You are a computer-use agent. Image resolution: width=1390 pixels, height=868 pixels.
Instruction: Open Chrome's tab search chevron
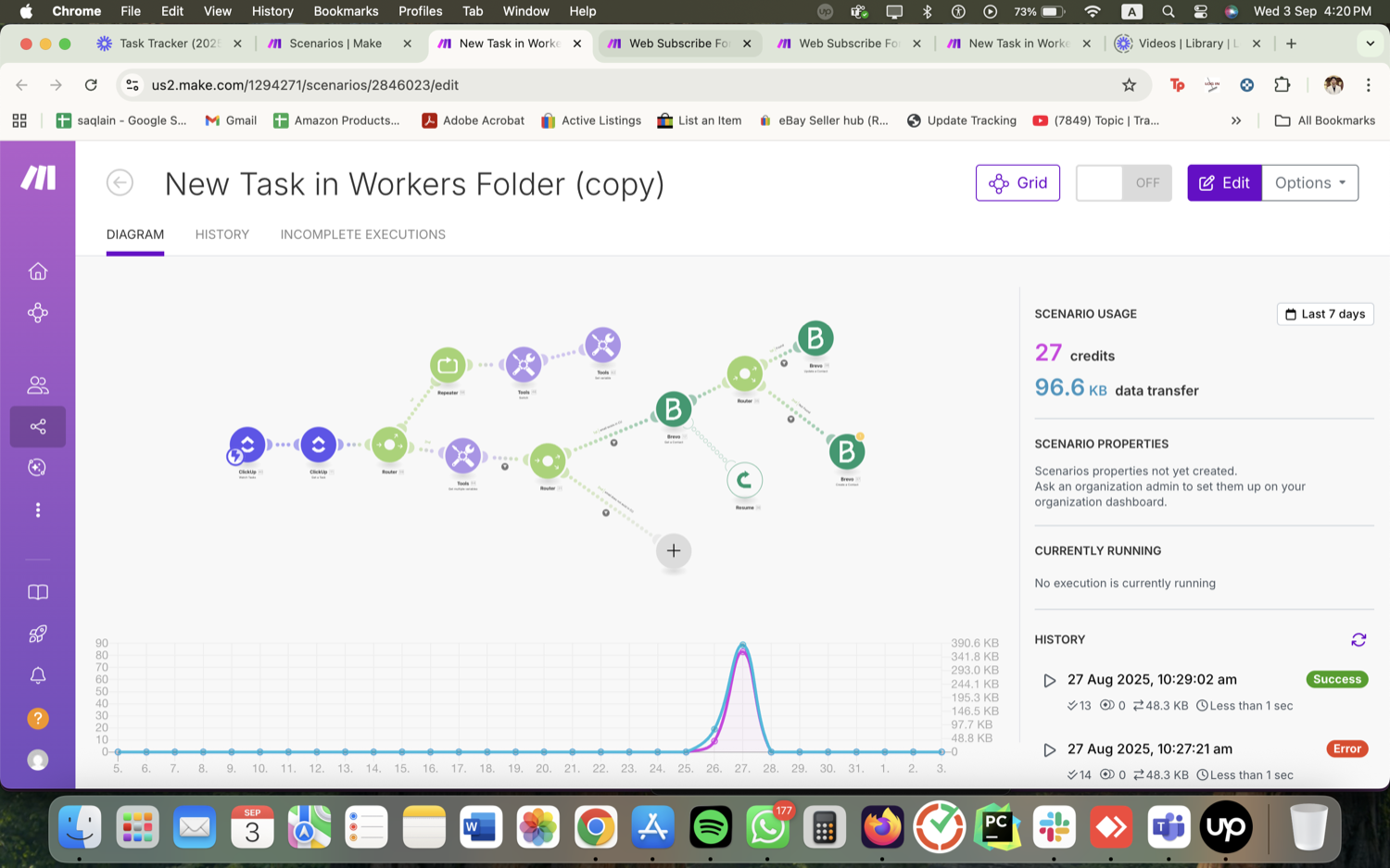tap(1370, 44)
